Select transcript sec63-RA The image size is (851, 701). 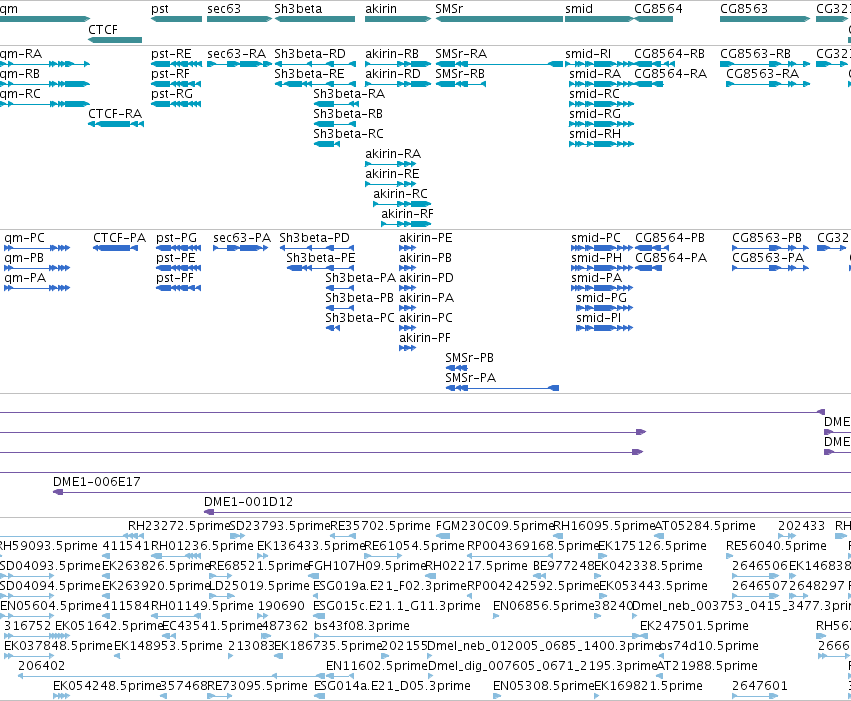click(x=239, y=64)
